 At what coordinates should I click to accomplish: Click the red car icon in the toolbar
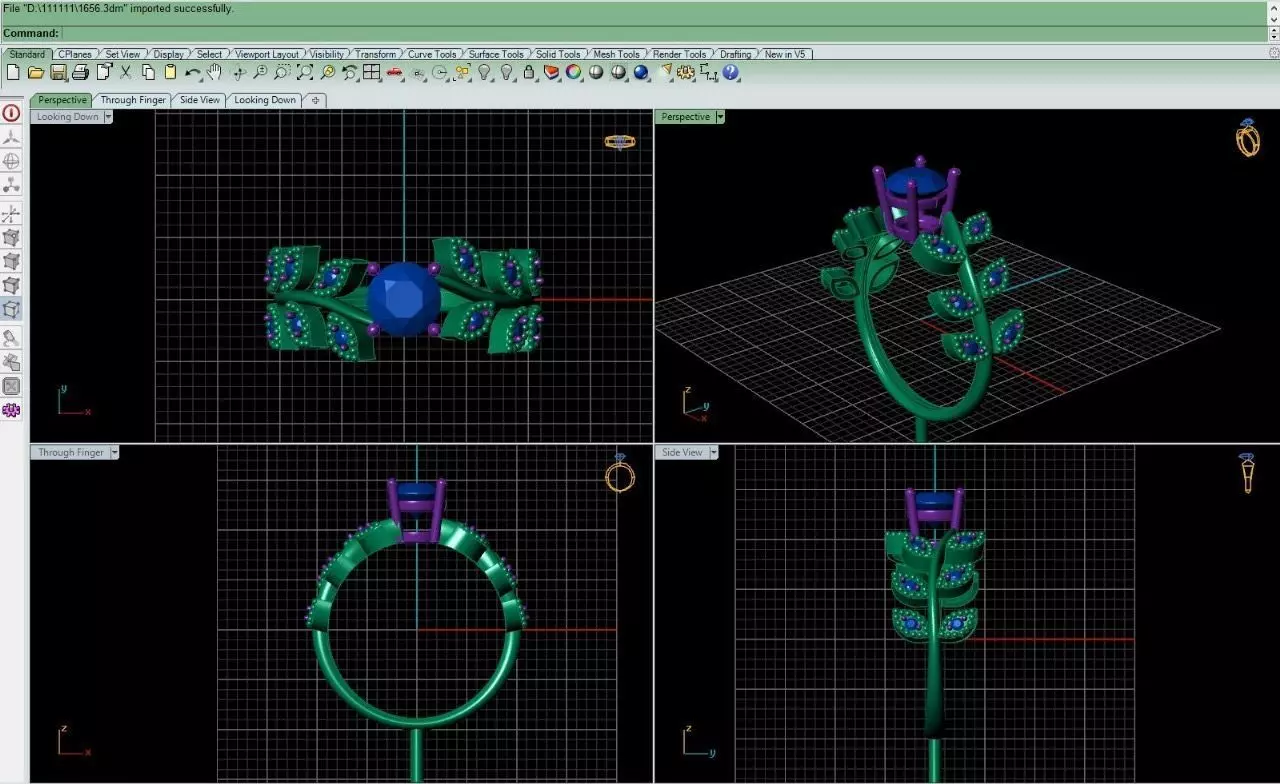coord(394,72)
